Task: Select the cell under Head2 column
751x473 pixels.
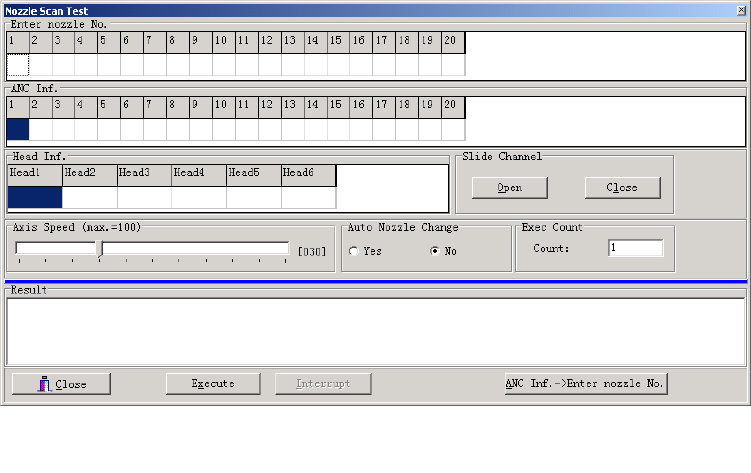Action: (90, 197)
